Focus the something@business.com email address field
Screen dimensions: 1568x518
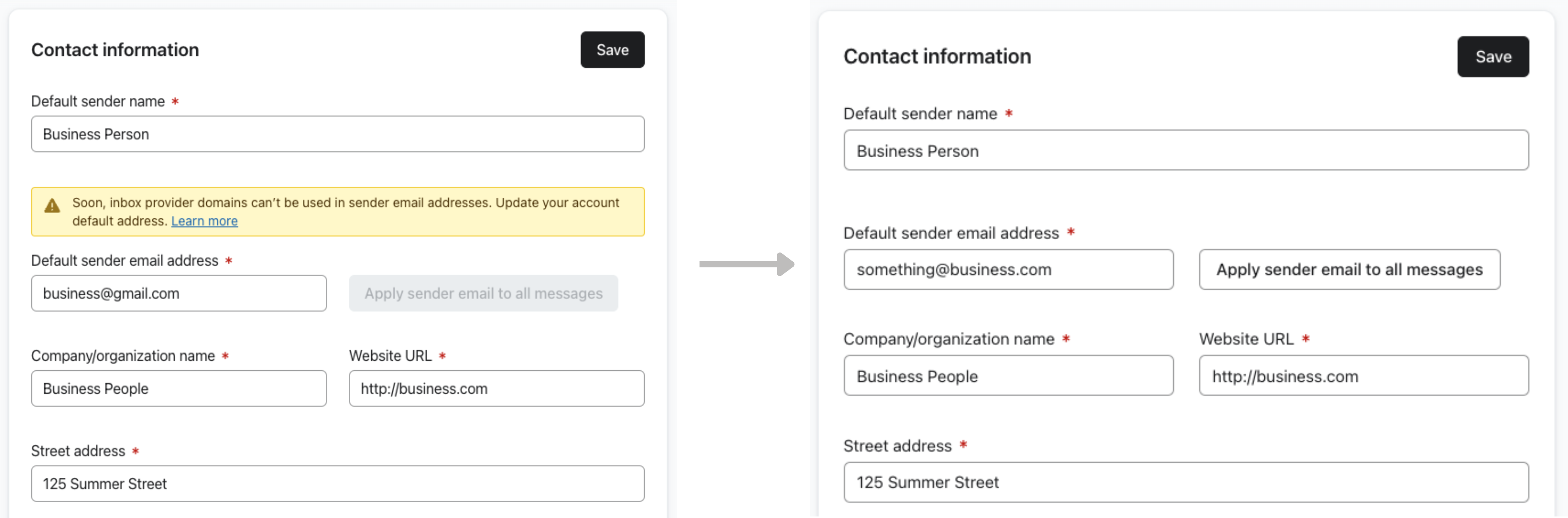(1008, 269)
